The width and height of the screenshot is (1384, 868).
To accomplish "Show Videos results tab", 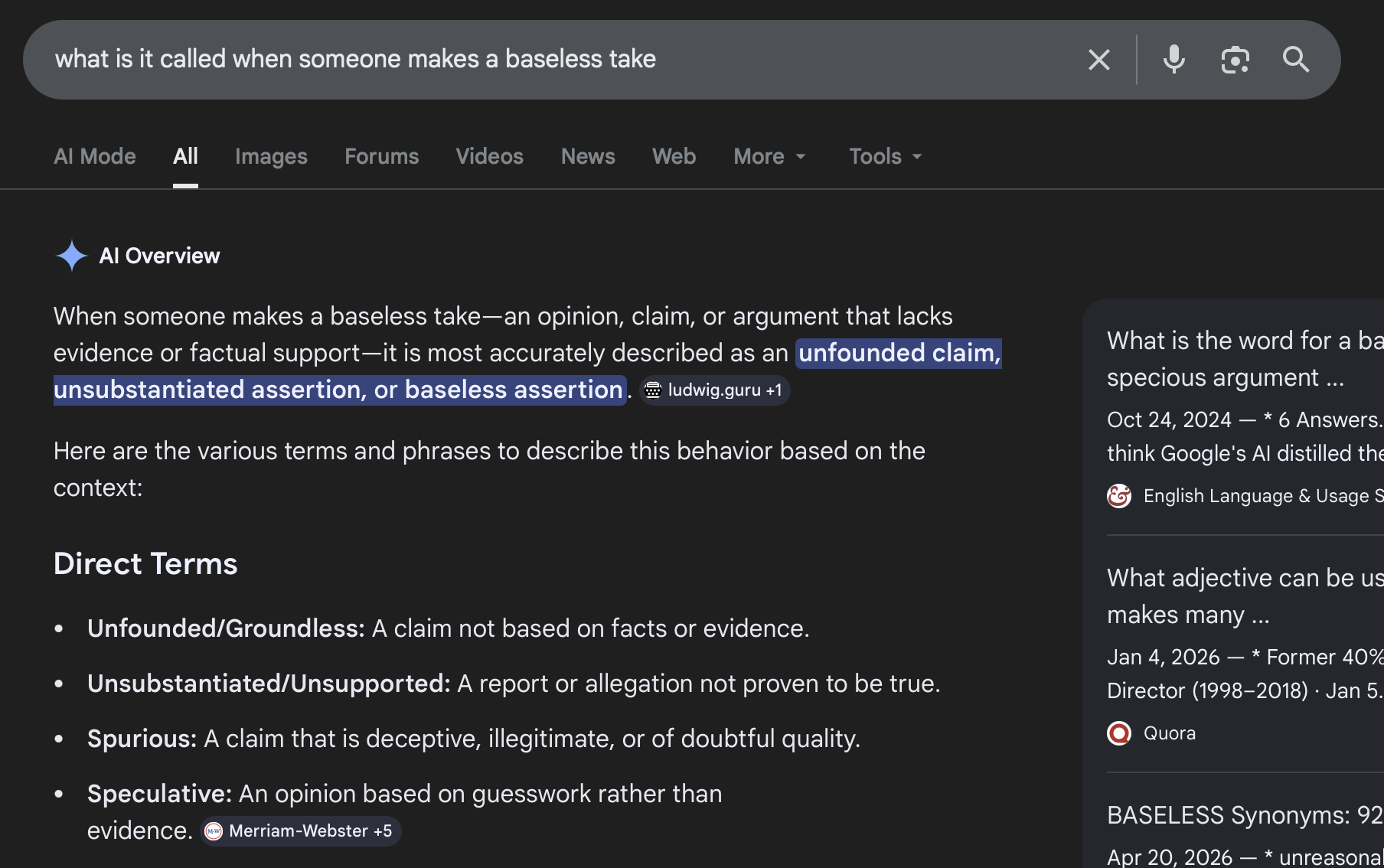I will [x=490, y=156].
